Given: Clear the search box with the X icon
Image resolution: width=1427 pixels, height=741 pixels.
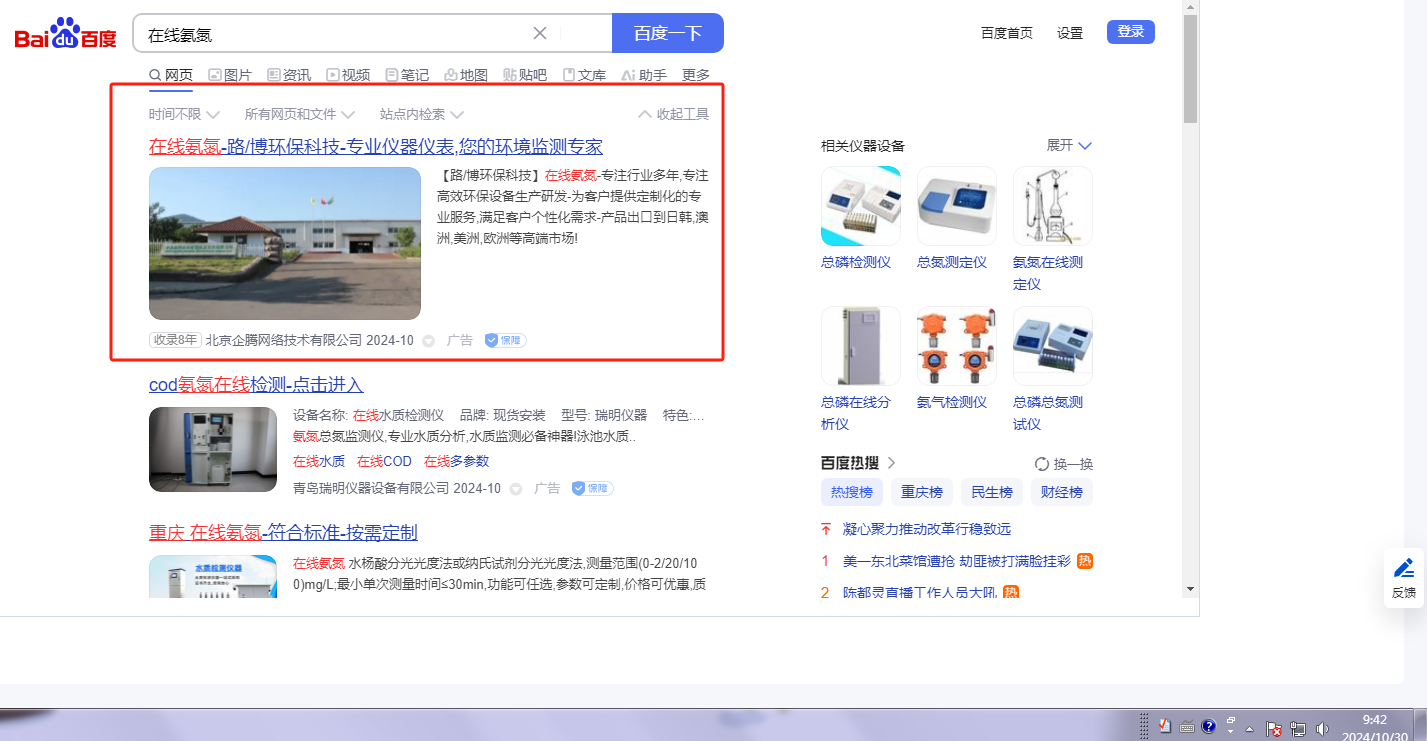Looking at the screenshot, I should coord(540,33).
